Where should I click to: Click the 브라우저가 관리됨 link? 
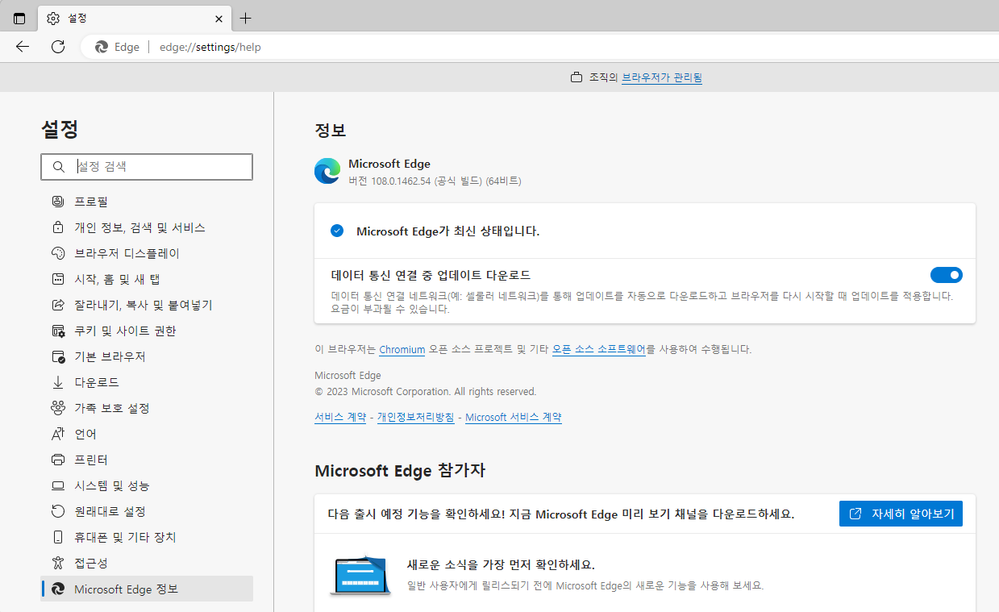click(x=661, y=78)
